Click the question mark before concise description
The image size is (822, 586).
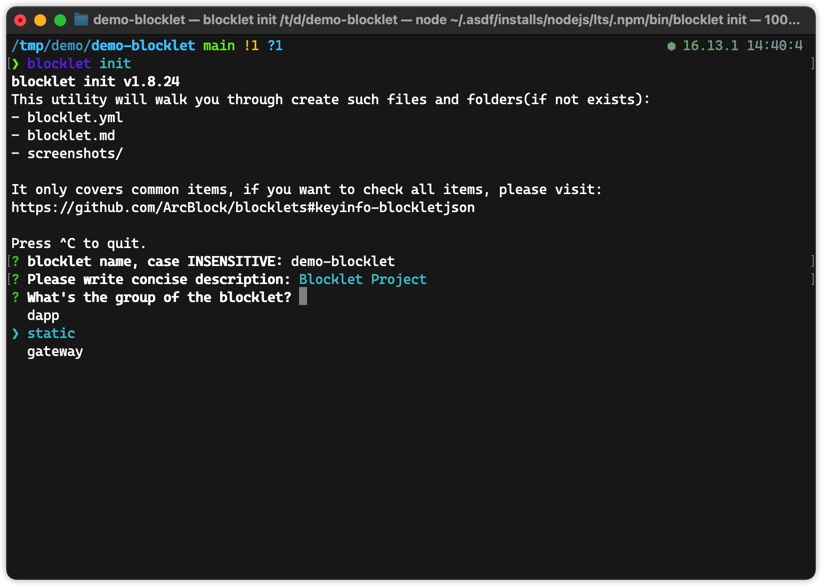(x=15, y=280)
